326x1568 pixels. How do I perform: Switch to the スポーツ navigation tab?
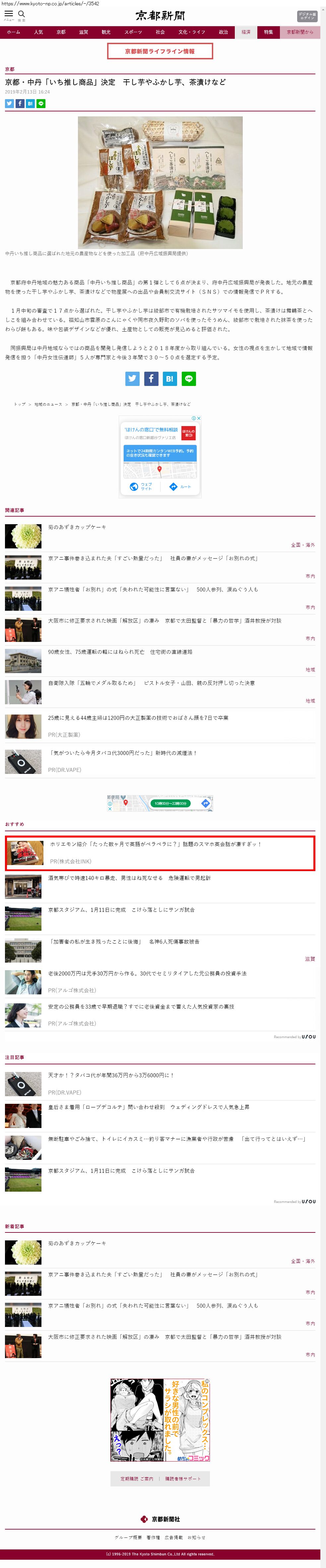coord(133,32)
